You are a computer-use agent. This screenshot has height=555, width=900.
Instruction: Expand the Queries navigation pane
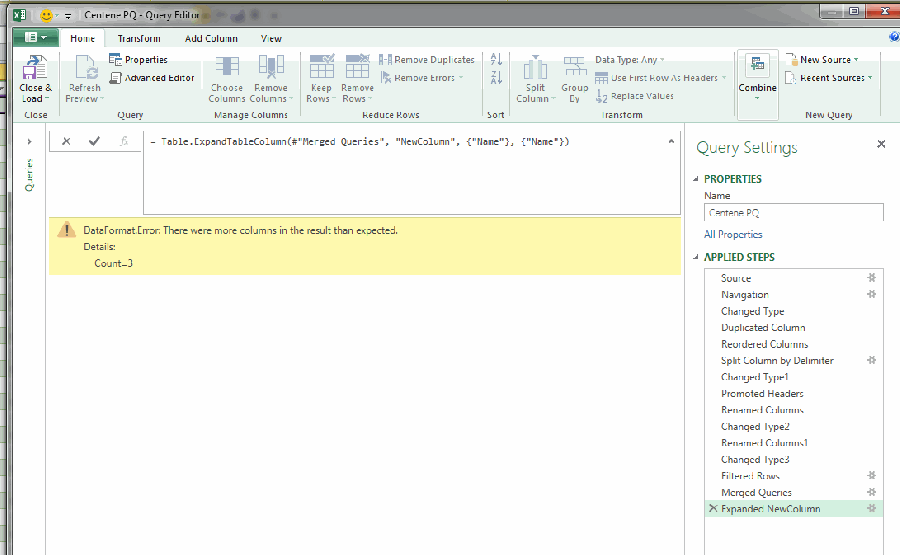pos(29,141)
